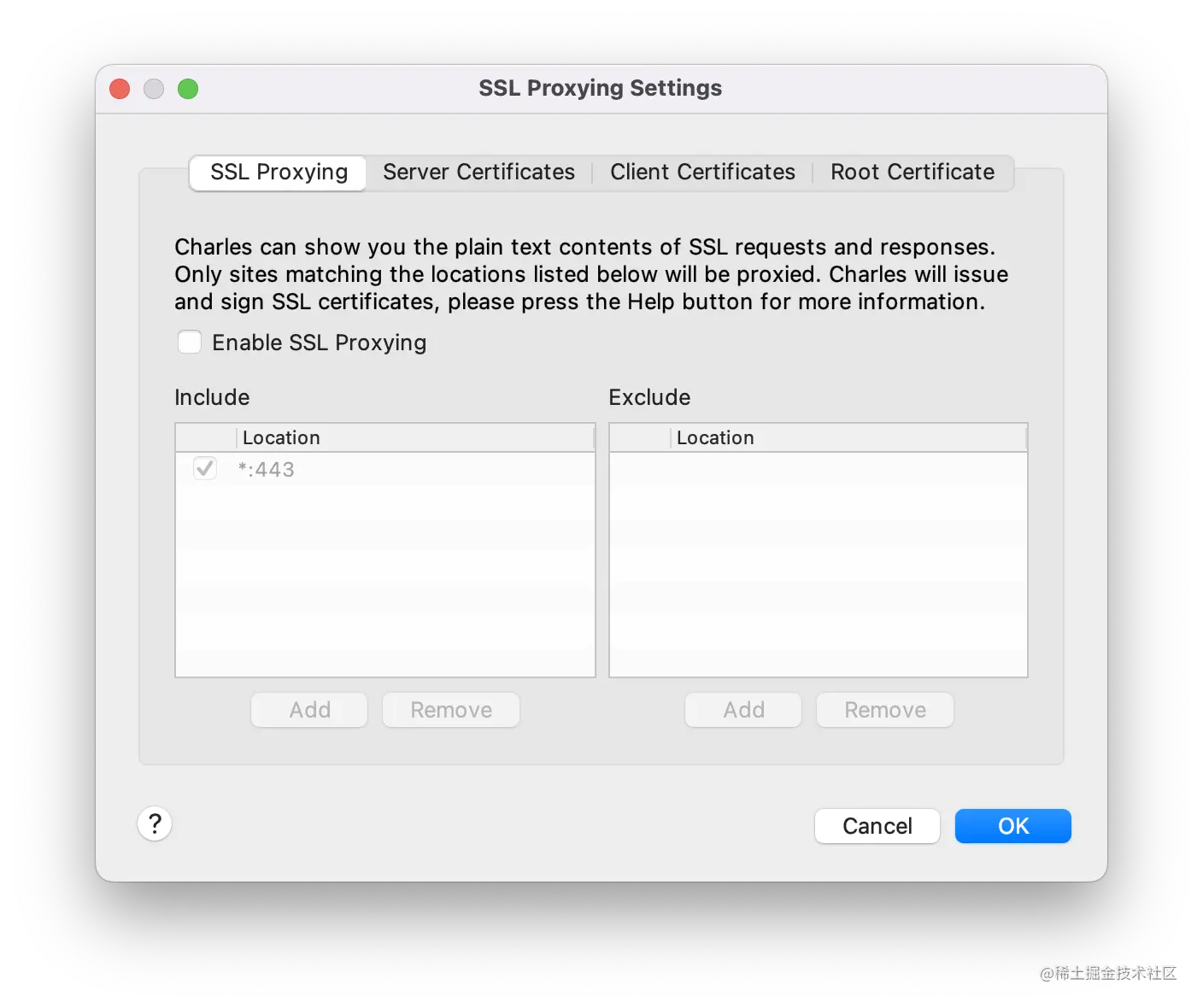Open the Client Certificates tab
Screen dimensions: 1203x1008
tap(702, 173)
